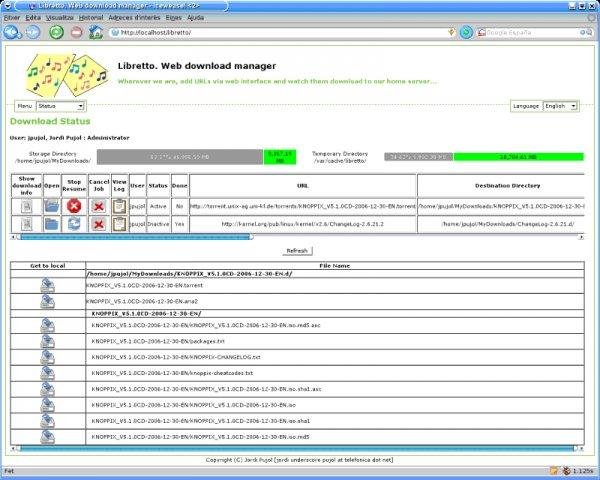The image size is (600, 480).
Task: Open the Historial menu
Action: click(x=91, y=18)
